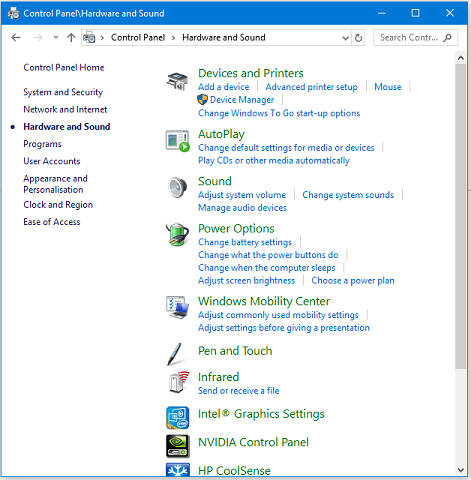This screenshot has width=471, height=480.
Task: Open Windows Mobility Center icon
Action: click(177, 307)
